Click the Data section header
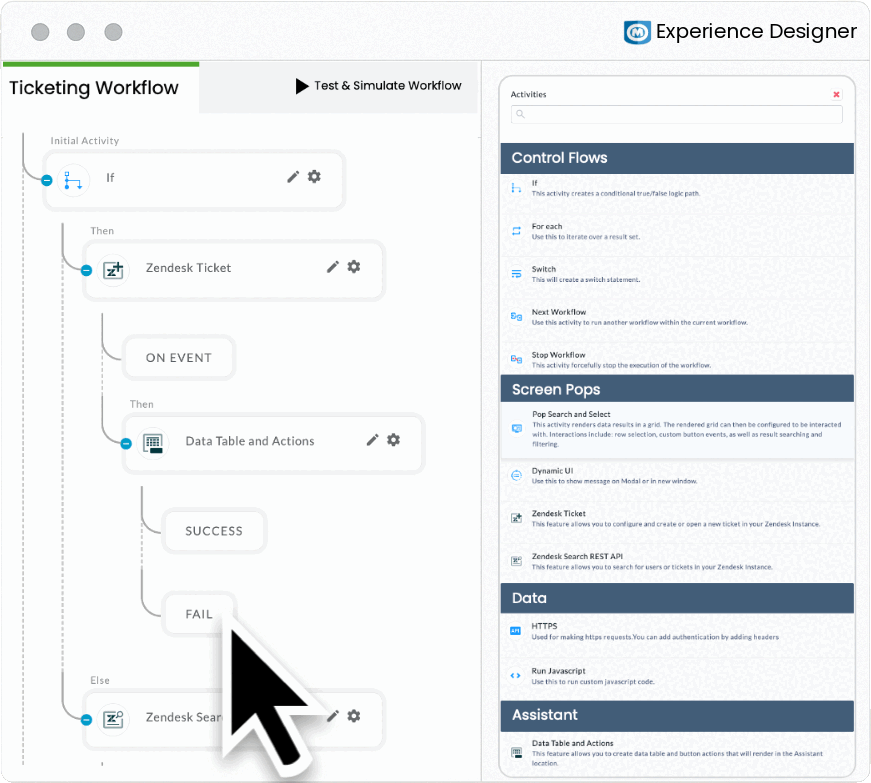Screen dimensions: 871x783 click(x=677, y=598)
